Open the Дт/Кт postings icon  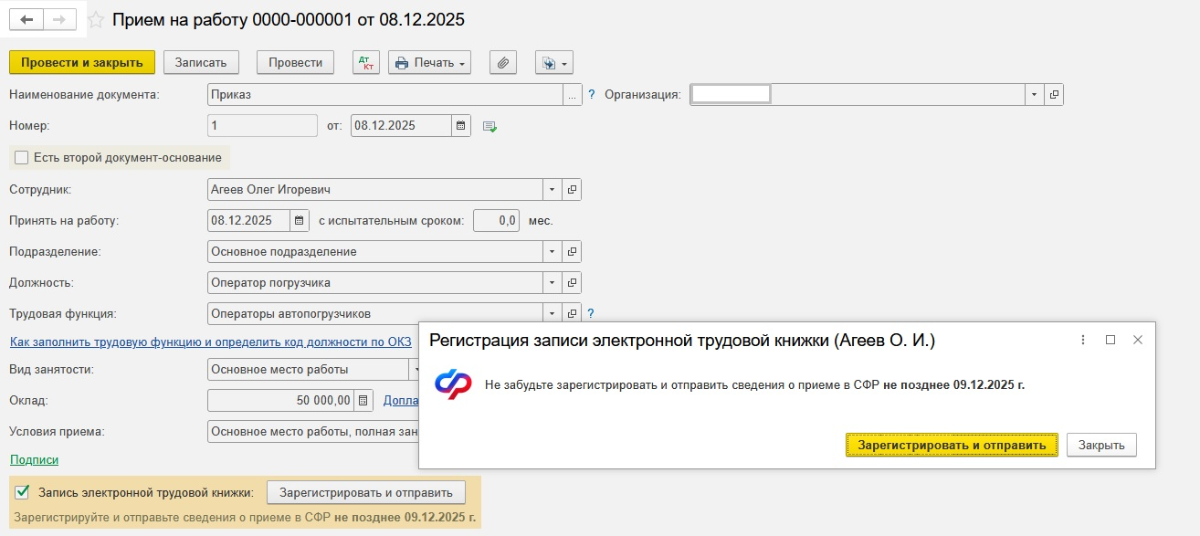point(366,63)
